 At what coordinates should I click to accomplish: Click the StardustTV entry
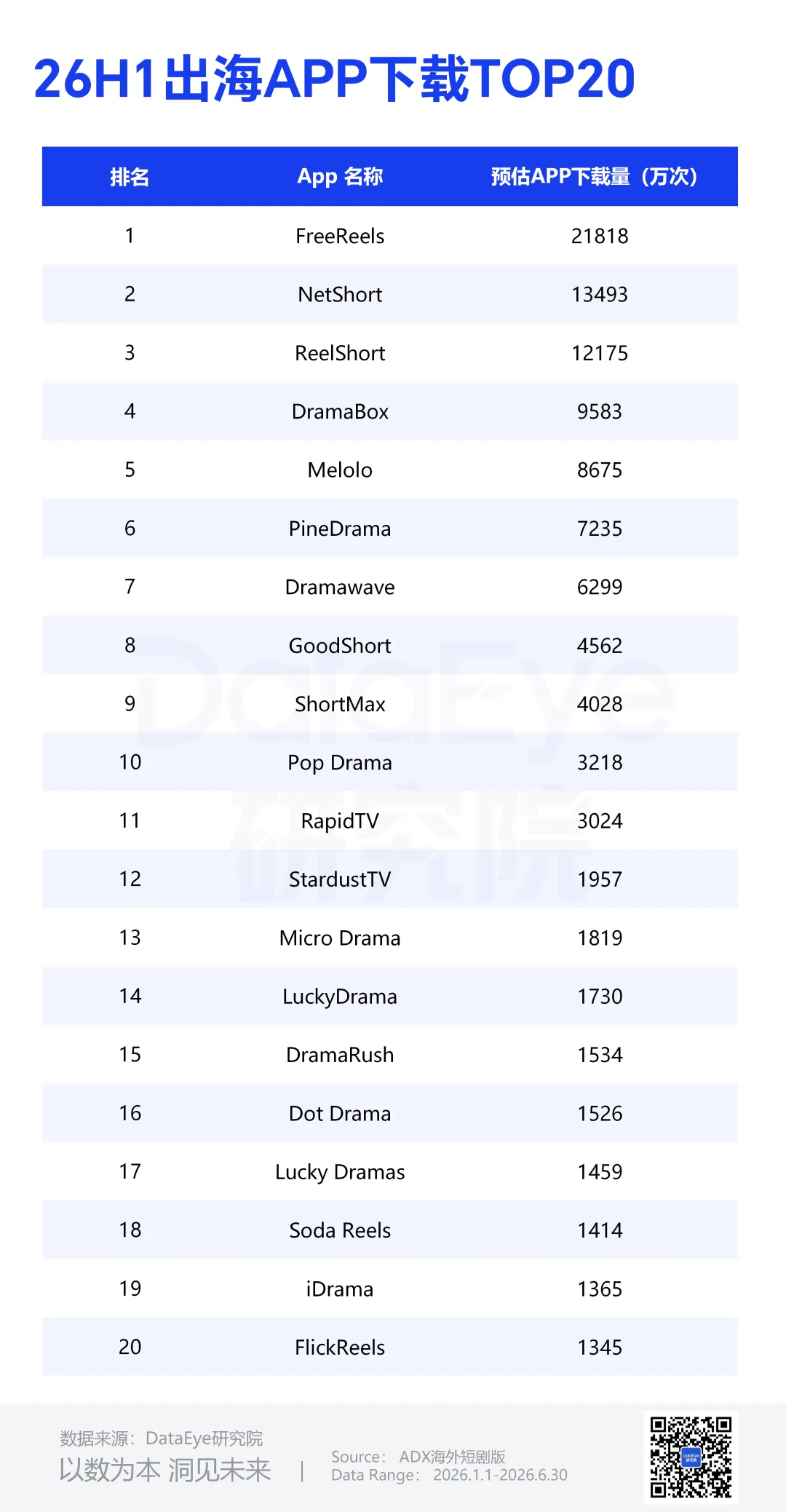coord(340,879)
